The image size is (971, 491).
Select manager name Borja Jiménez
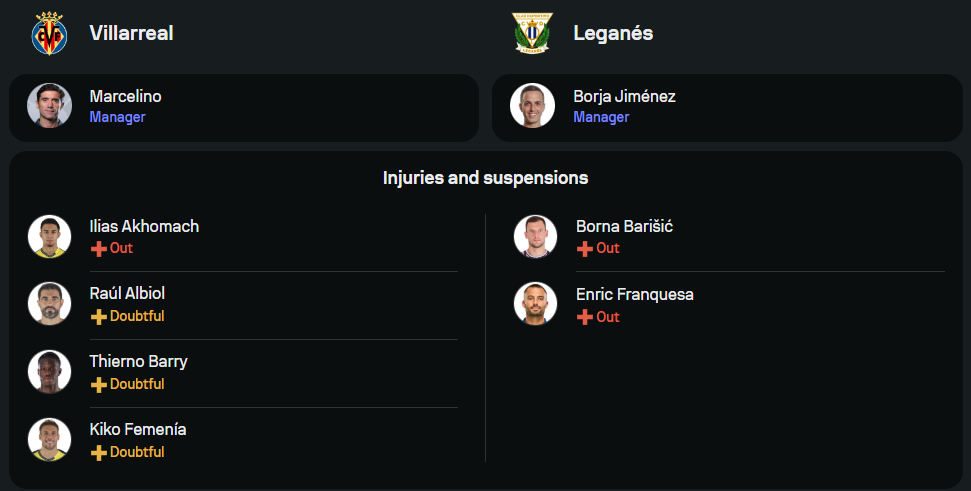click(624, 97)
